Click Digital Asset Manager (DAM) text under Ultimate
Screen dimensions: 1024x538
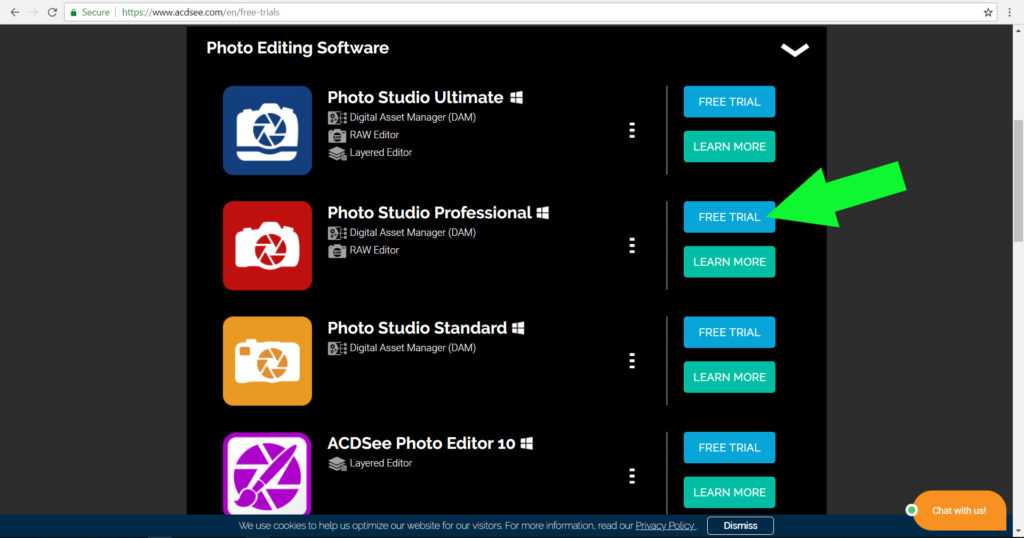[x=413, y=118]
